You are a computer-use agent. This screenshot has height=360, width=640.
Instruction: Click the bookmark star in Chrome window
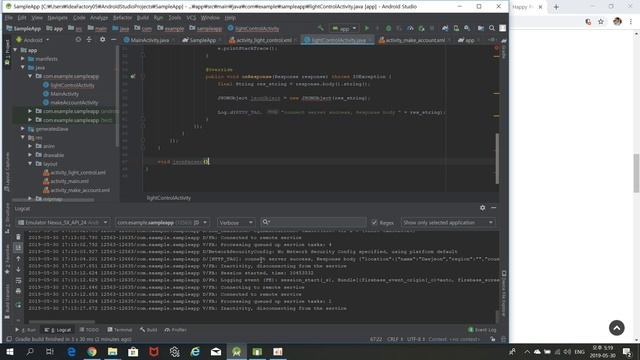pos(601,22)
